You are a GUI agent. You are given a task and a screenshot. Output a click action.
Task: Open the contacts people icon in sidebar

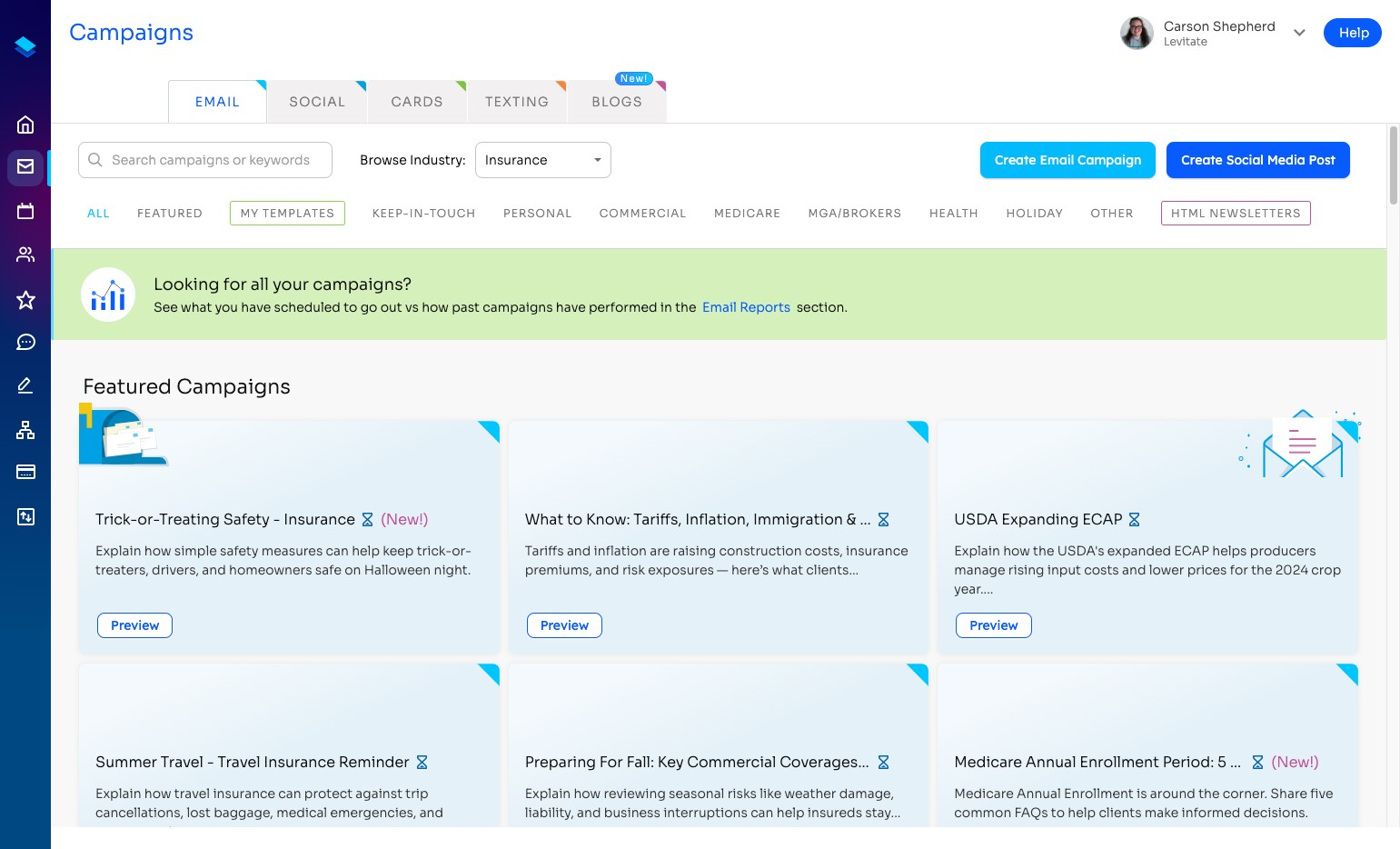click(x=25, y=255)
